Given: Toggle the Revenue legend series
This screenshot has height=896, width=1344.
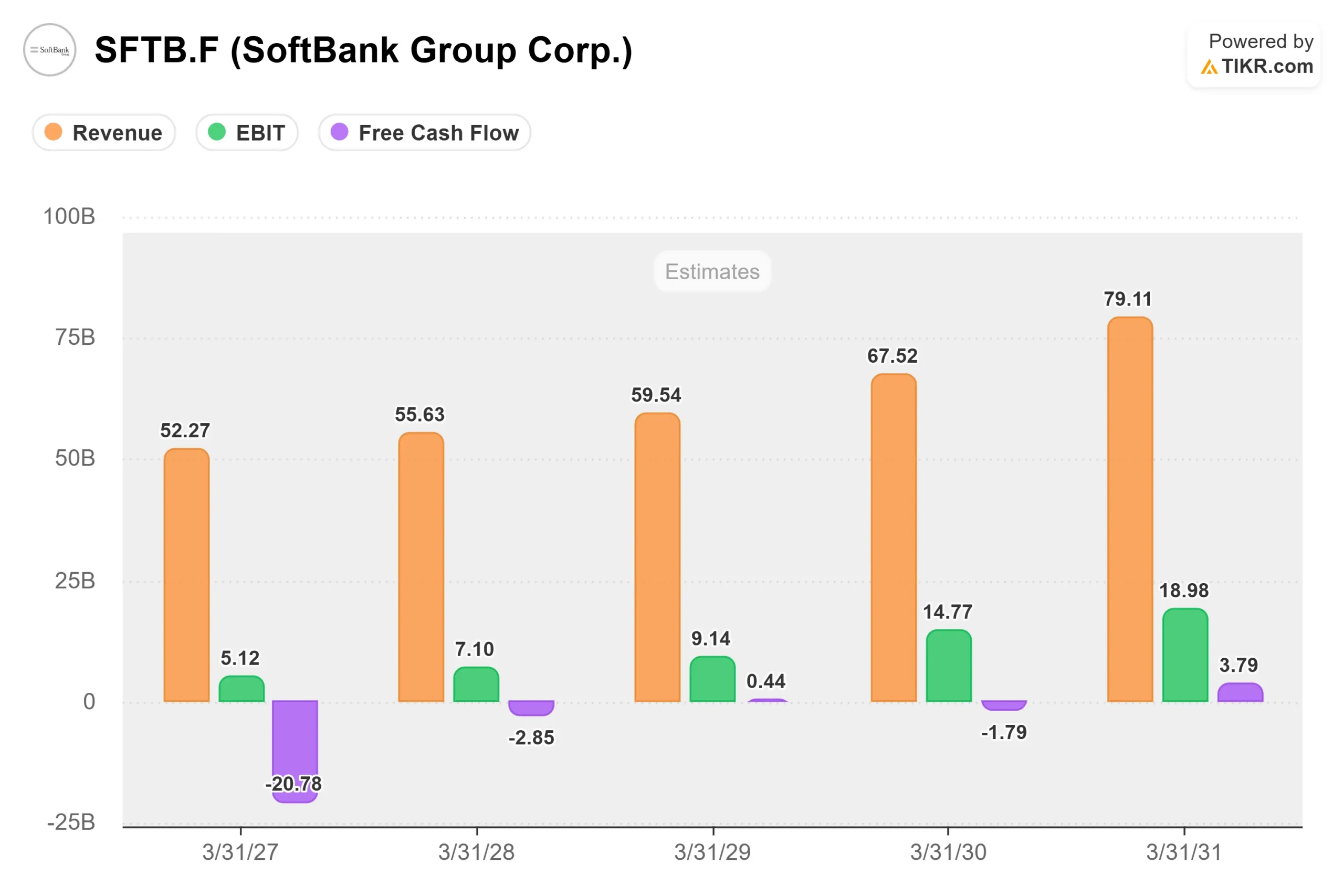Looking at the screenshot, I should click(x=103, y=133).
